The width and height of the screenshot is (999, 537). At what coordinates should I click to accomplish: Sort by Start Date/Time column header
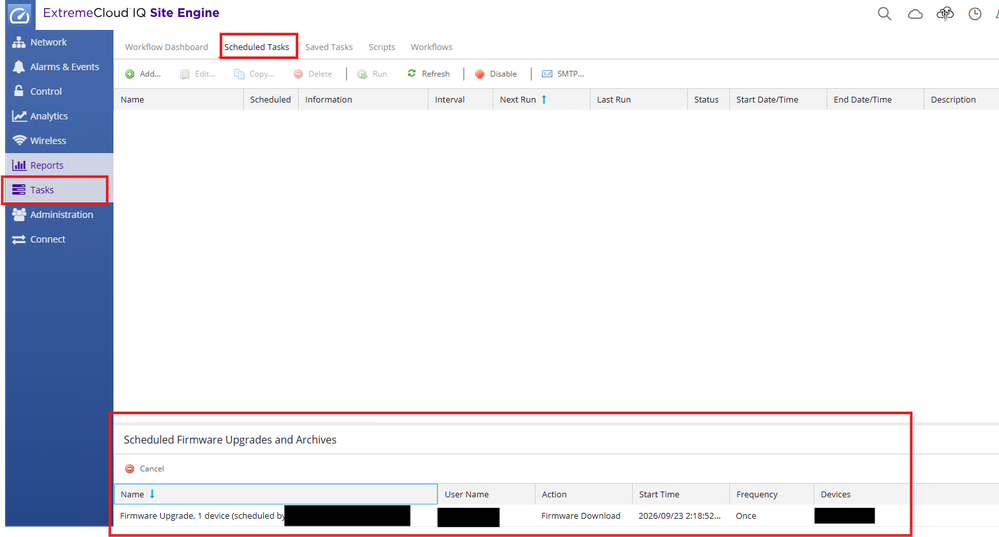click(778, 99)
